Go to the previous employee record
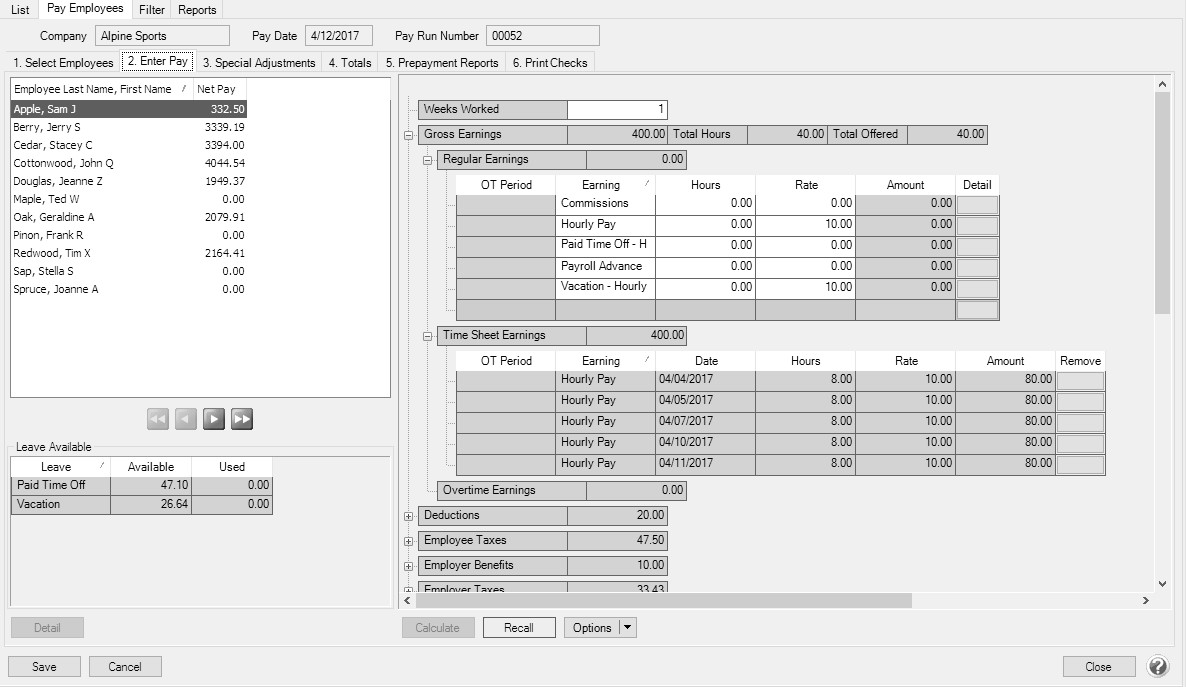This screenshot has width=1186, height=687. tap(186, 420)
